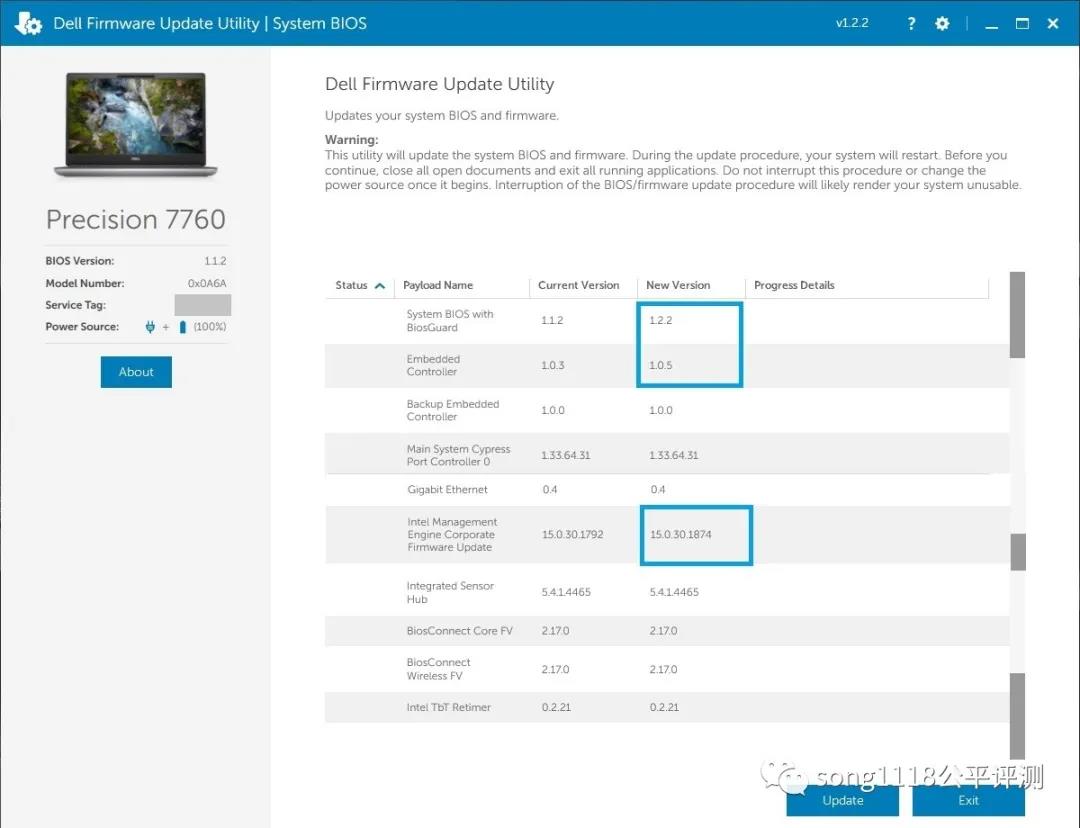Click new Embedded Controller version 1.0.5
This screenshot has width=1080, height=828.
coord(661,365)
